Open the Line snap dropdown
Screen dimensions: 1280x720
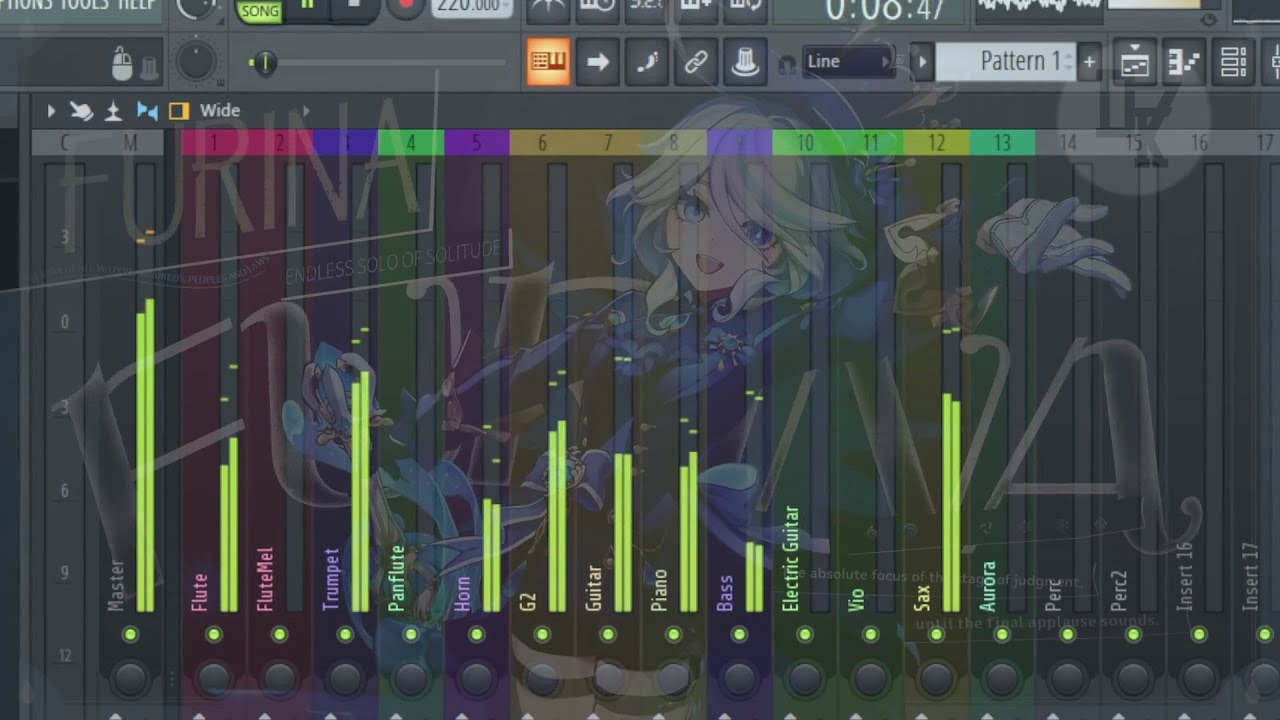[x=847, y=62]
